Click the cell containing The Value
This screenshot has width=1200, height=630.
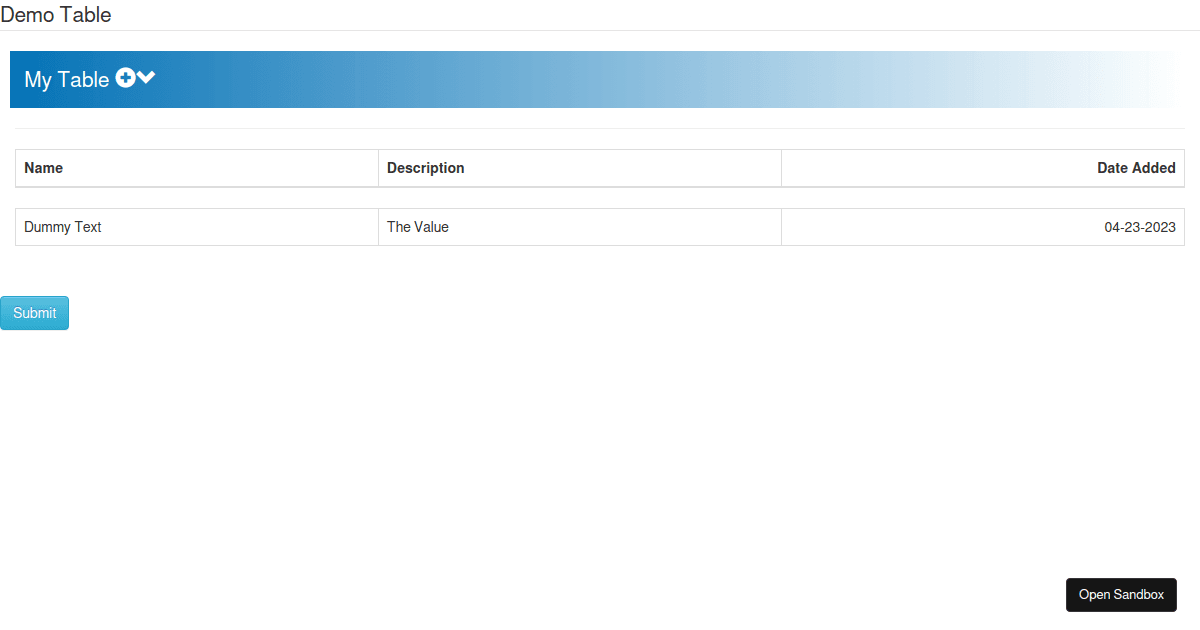[417, 227]
